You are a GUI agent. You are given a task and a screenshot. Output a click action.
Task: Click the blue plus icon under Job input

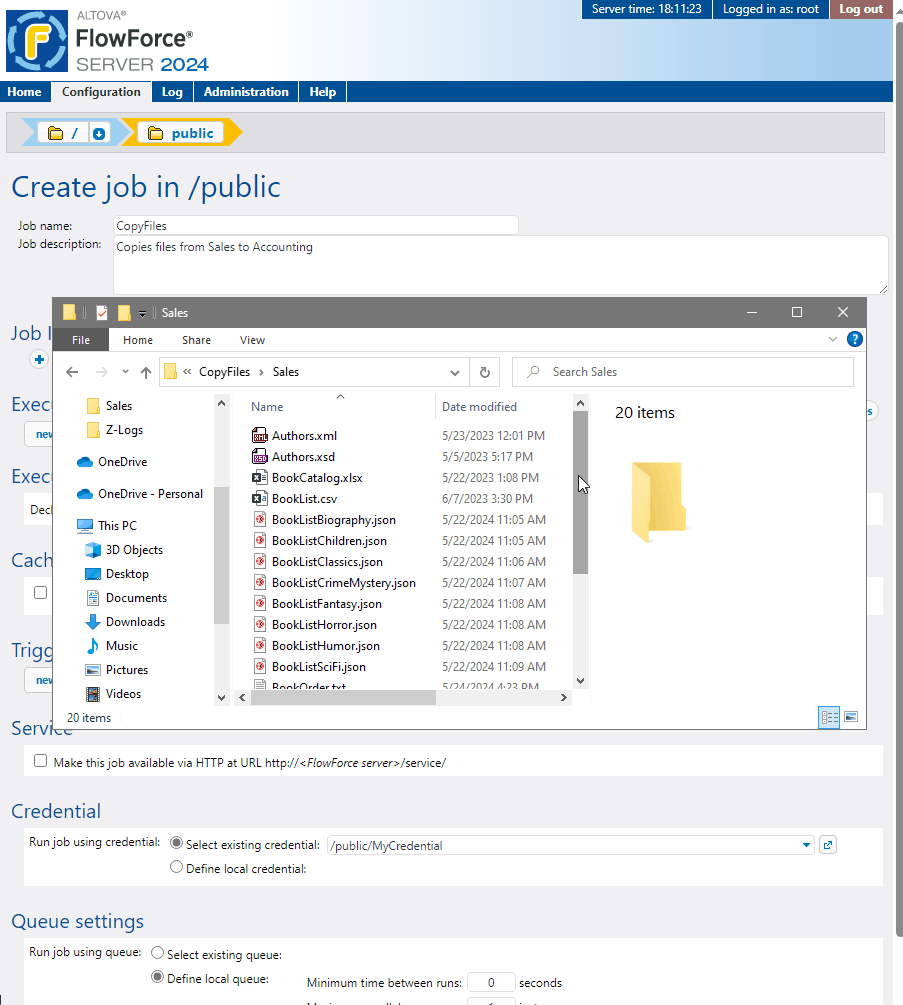39,360
